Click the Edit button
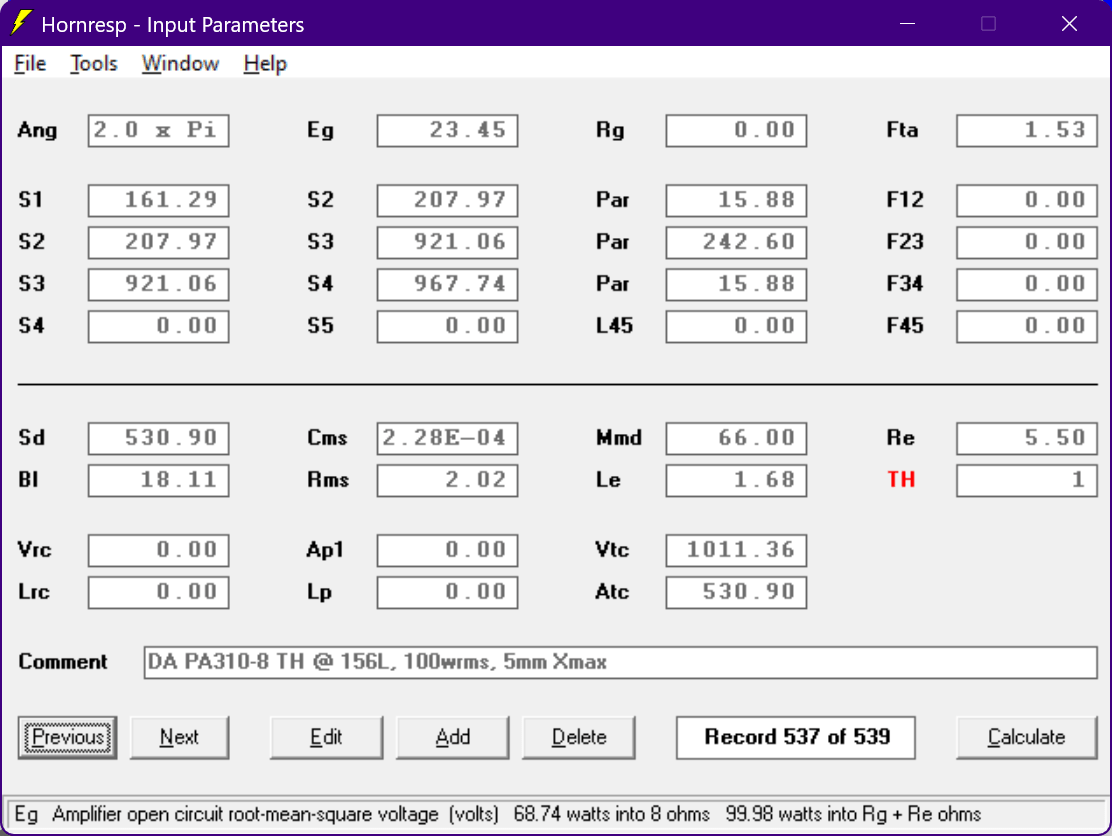 326,737
